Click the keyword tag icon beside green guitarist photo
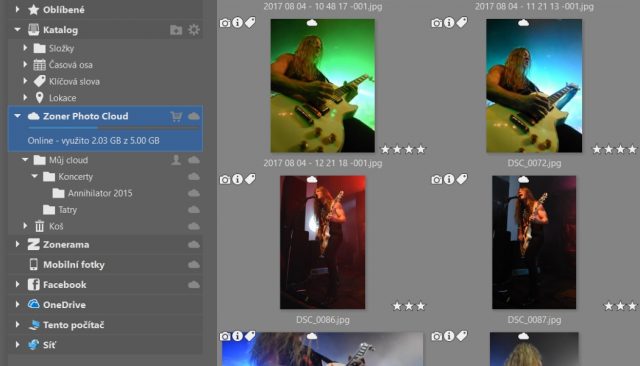Screen dimensions: 640x366 pyautogui.click(x=250, y=22)
